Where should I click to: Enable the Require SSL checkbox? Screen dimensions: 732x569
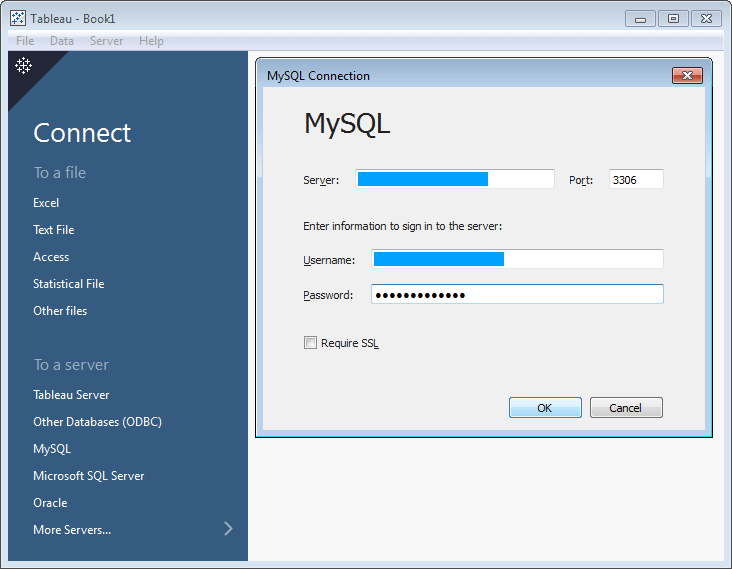[310, 343]
